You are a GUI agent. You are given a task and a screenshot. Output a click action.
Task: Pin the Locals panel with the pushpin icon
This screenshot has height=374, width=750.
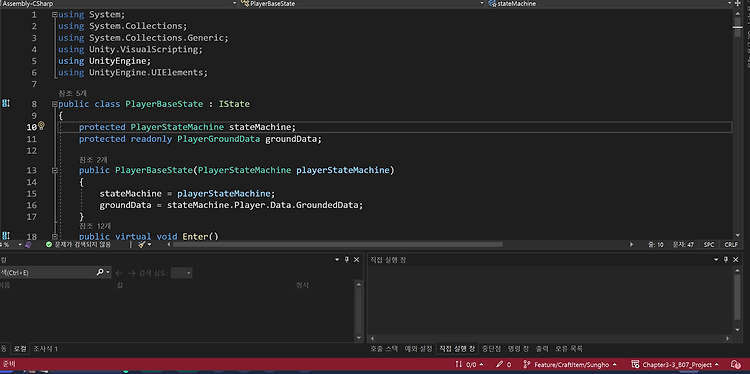click(347, 260)
